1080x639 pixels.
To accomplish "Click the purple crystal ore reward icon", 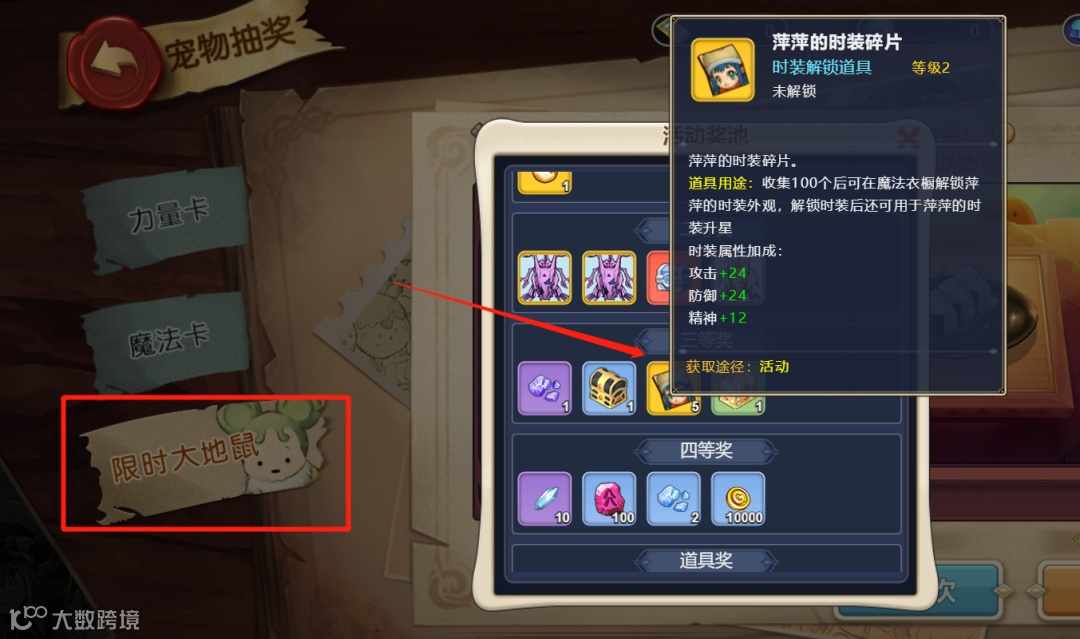I will pos(544,388).
